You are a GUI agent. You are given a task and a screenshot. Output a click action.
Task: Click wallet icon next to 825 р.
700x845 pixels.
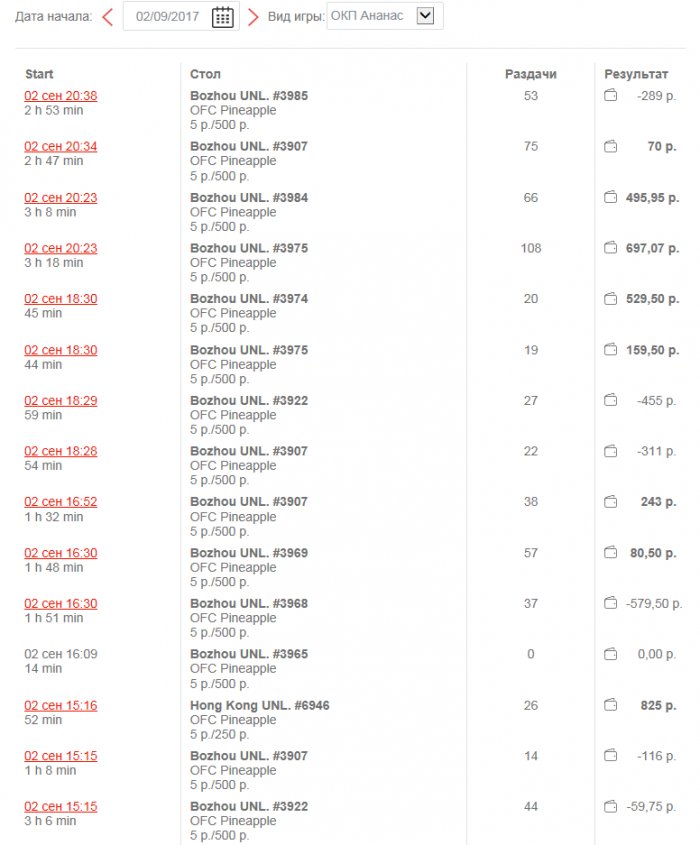point(610,705)
